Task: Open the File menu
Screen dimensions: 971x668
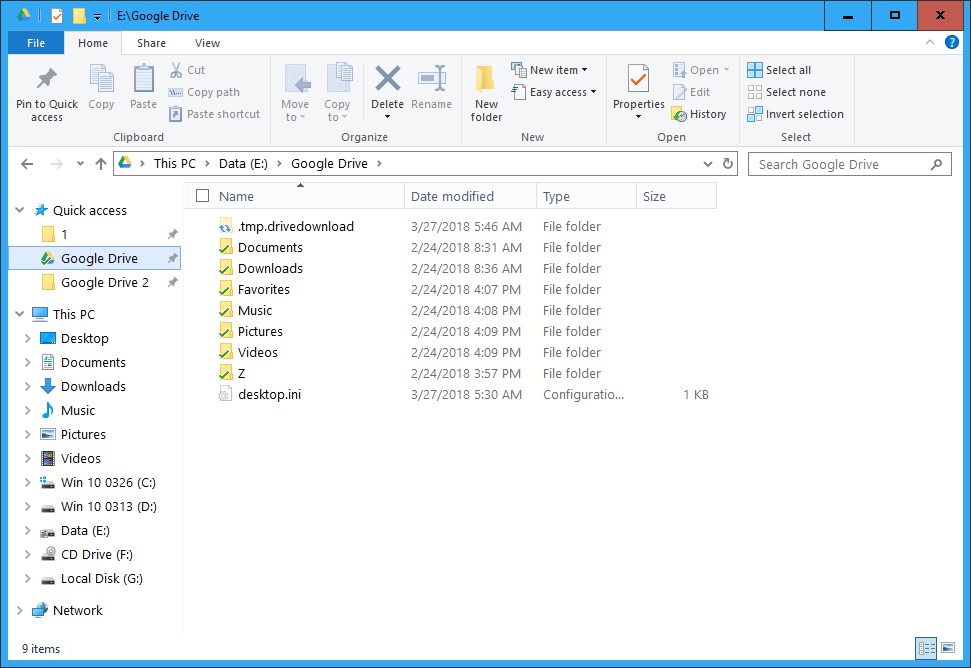Action: [x=35, y=43]
